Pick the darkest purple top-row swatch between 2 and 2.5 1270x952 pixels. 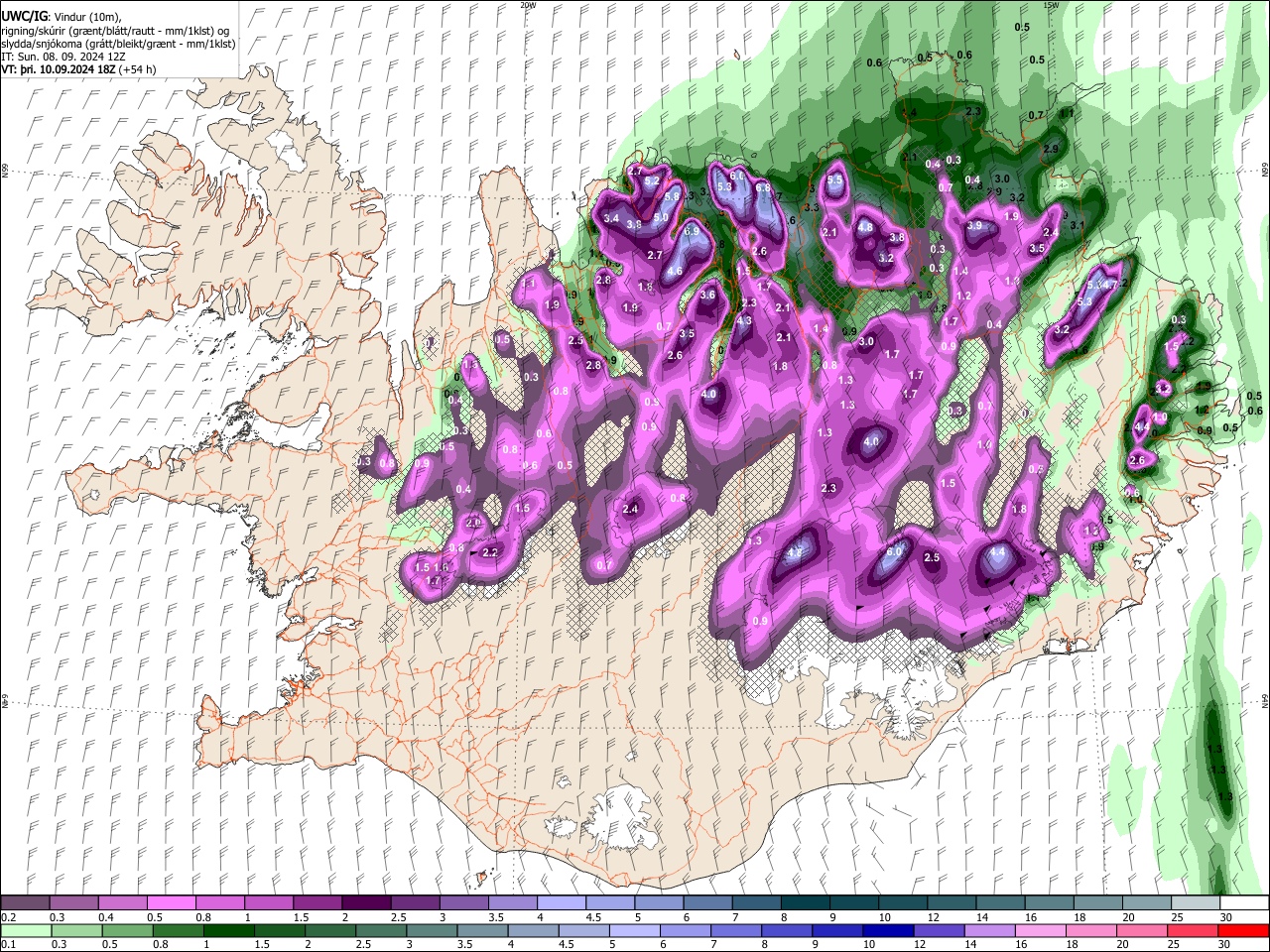click(365, 903)
